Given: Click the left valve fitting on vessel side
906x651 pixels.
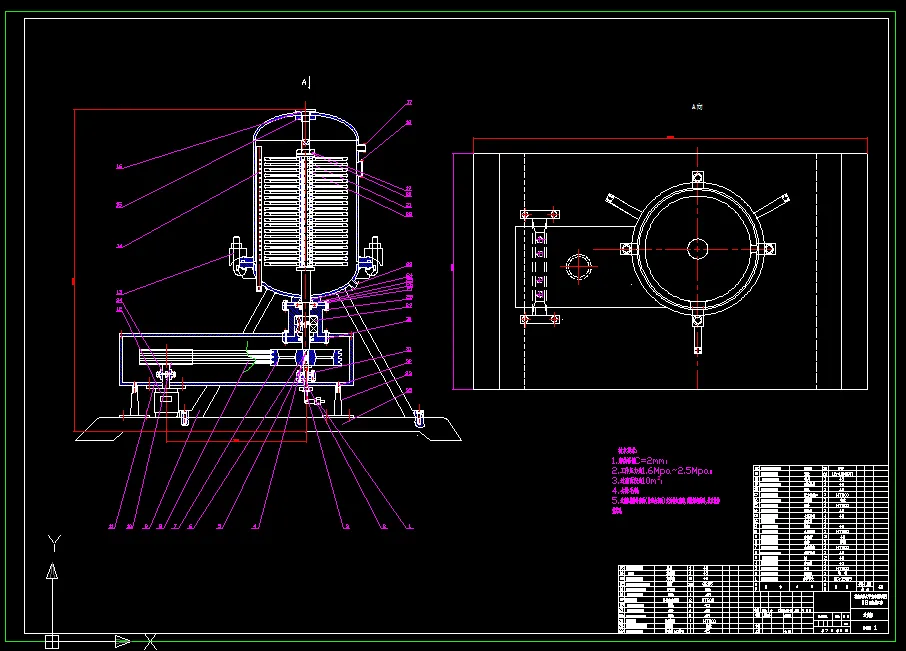Looking at the screenshot, I should (238, 253).
